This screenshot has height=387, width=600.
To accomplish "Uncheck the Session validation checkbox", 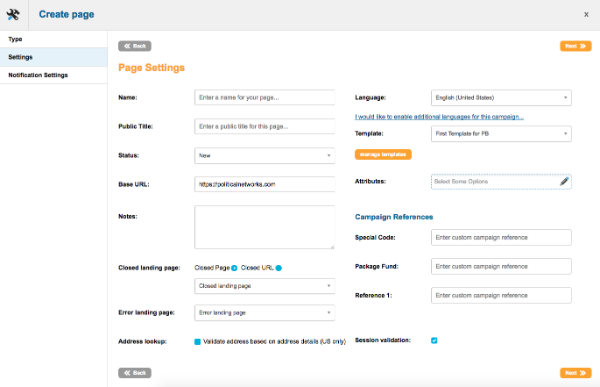I will click(x=434, y=340).
